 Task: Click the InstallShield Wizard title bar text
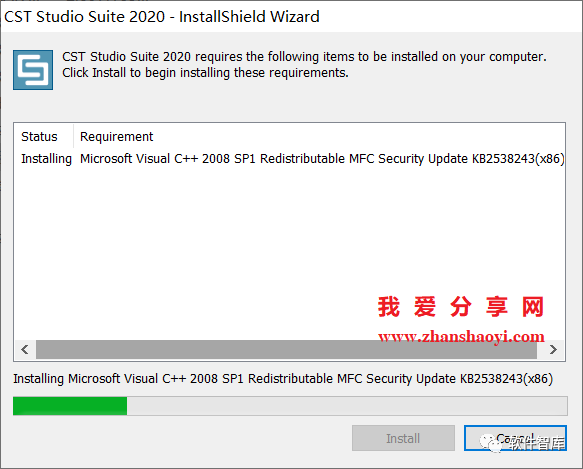162,17
